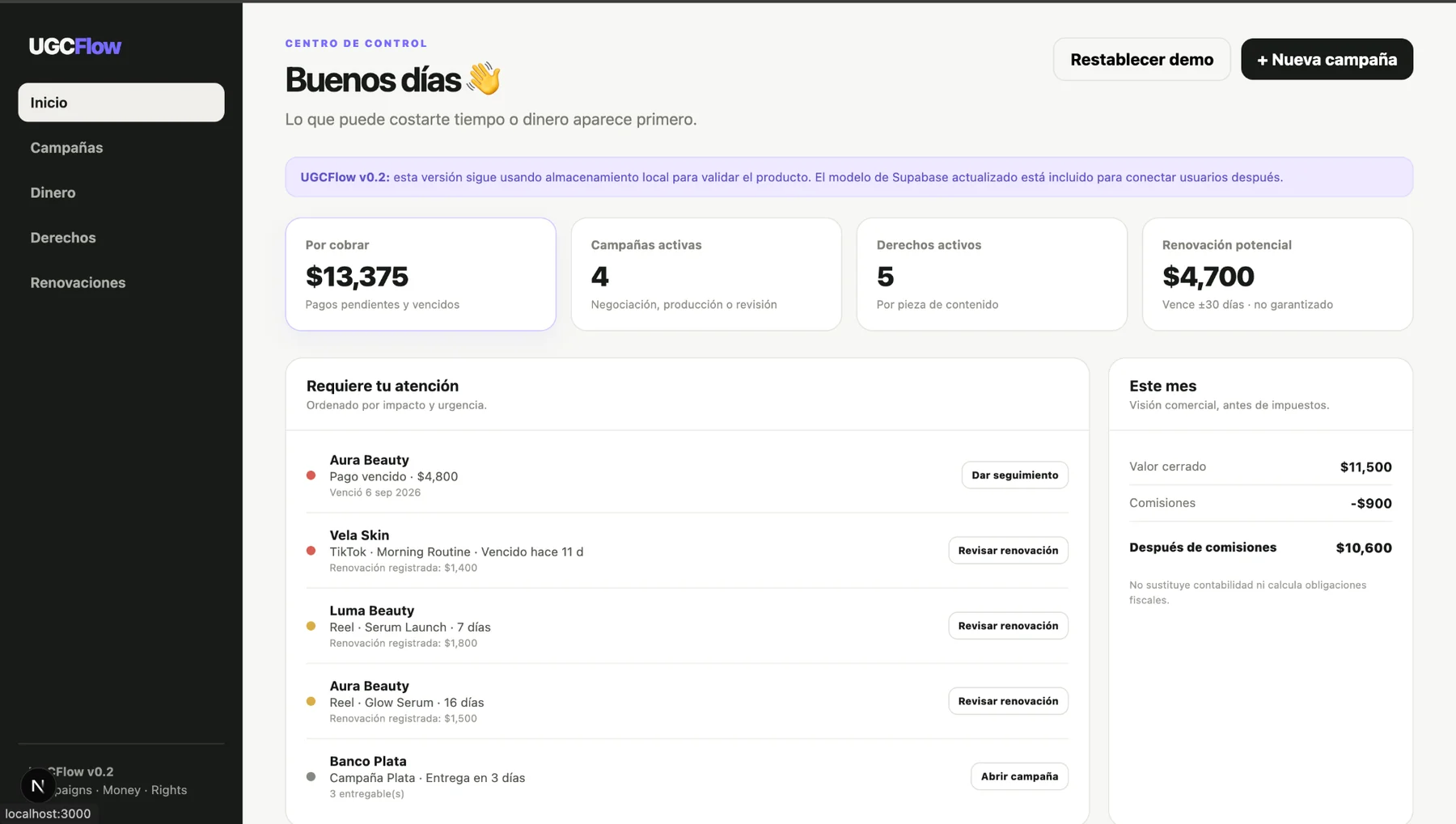Click the 'CENTRO DE CONTROL' label
1456x824 pixels.
click(356, 43)
